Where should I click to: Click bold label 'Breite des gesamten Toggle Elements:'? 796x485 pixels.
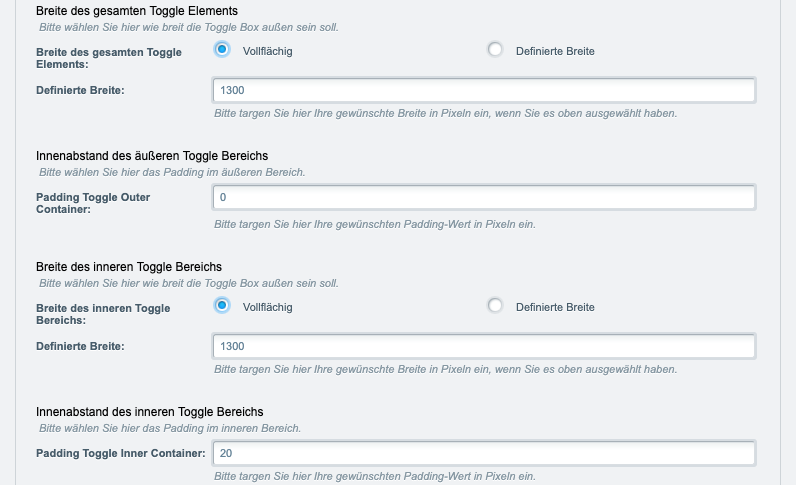tap(109, 58)
